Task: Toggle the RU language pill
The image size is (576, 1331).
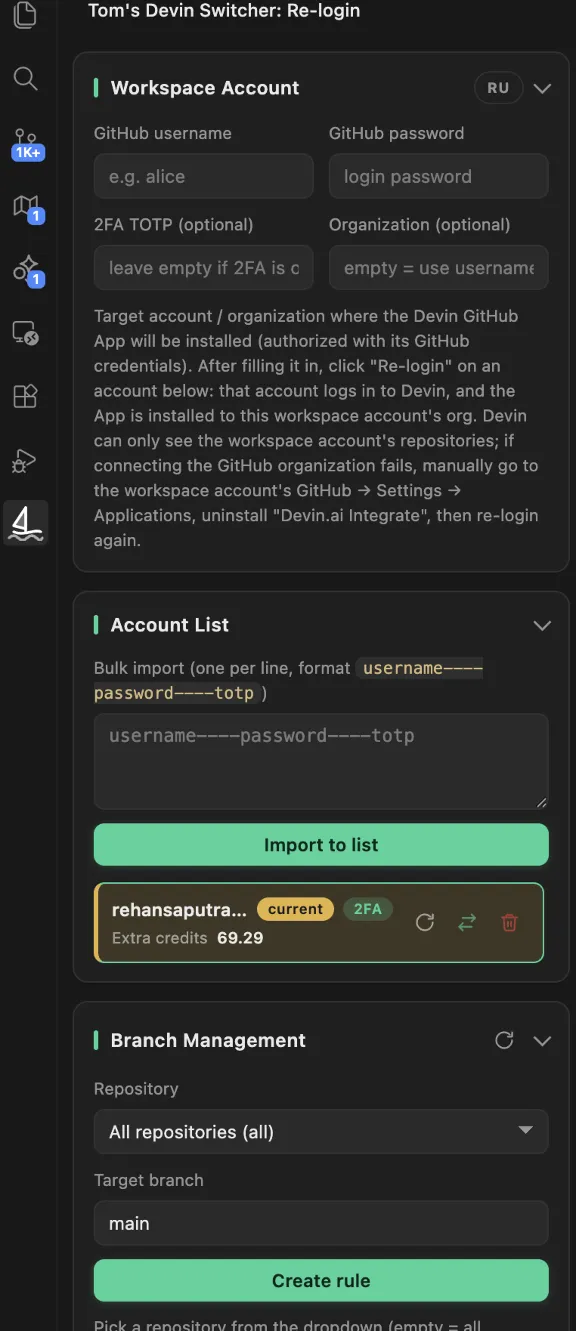Action: click(x=498, y=88)
